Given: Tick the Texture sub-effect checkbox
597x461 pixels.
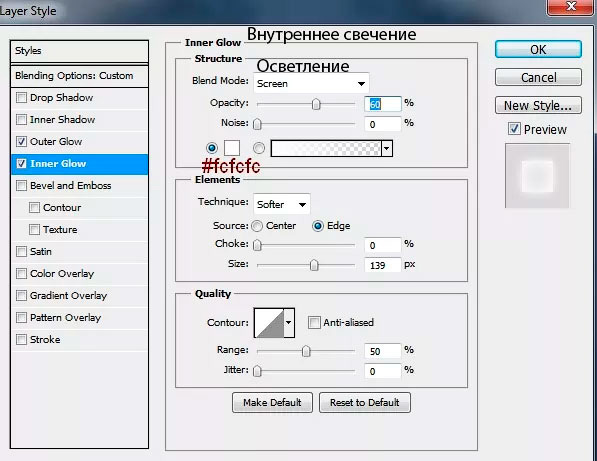Looking at the screenshot, I should pos(34,230).
